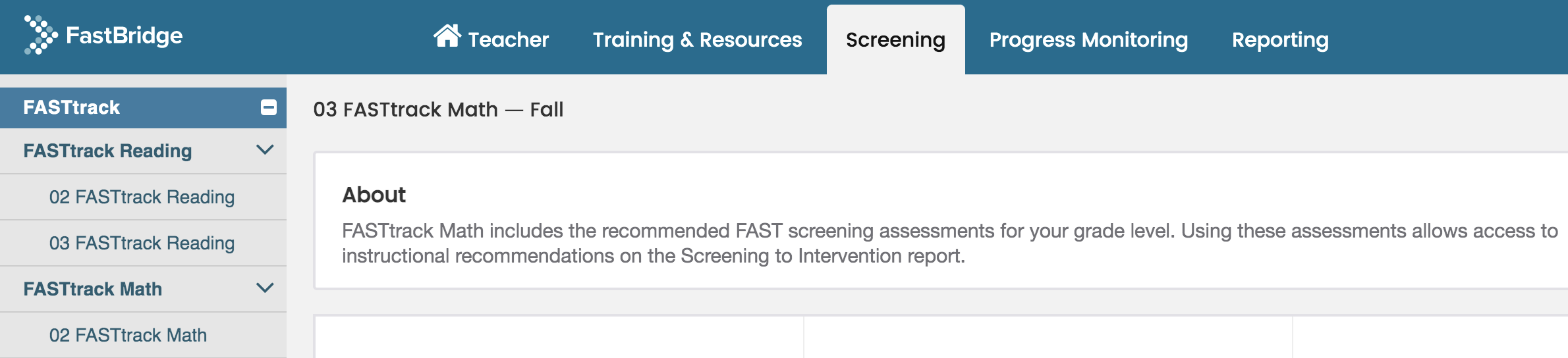Click the FASTtrack sidebar header label

[71, 107]
